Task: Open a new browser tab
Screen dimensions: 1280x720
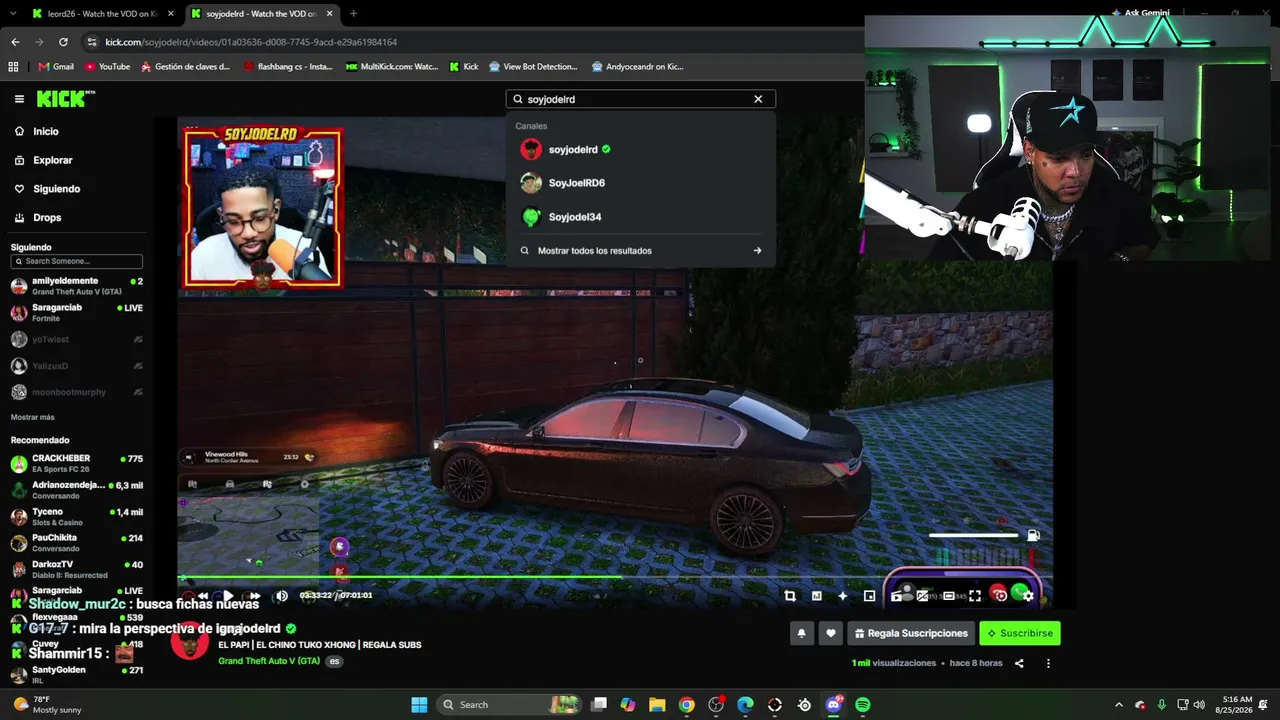Action: pos(353,14)
